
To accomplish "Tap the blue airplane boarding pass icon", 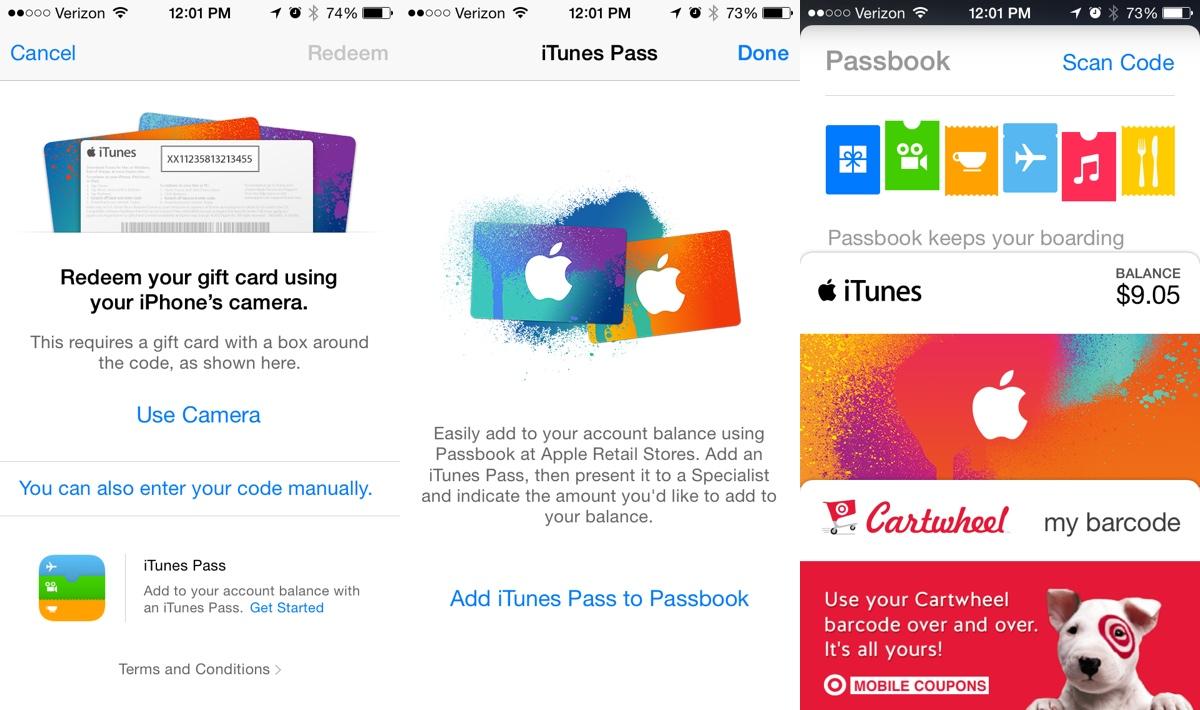I will tap(1030, 158).
